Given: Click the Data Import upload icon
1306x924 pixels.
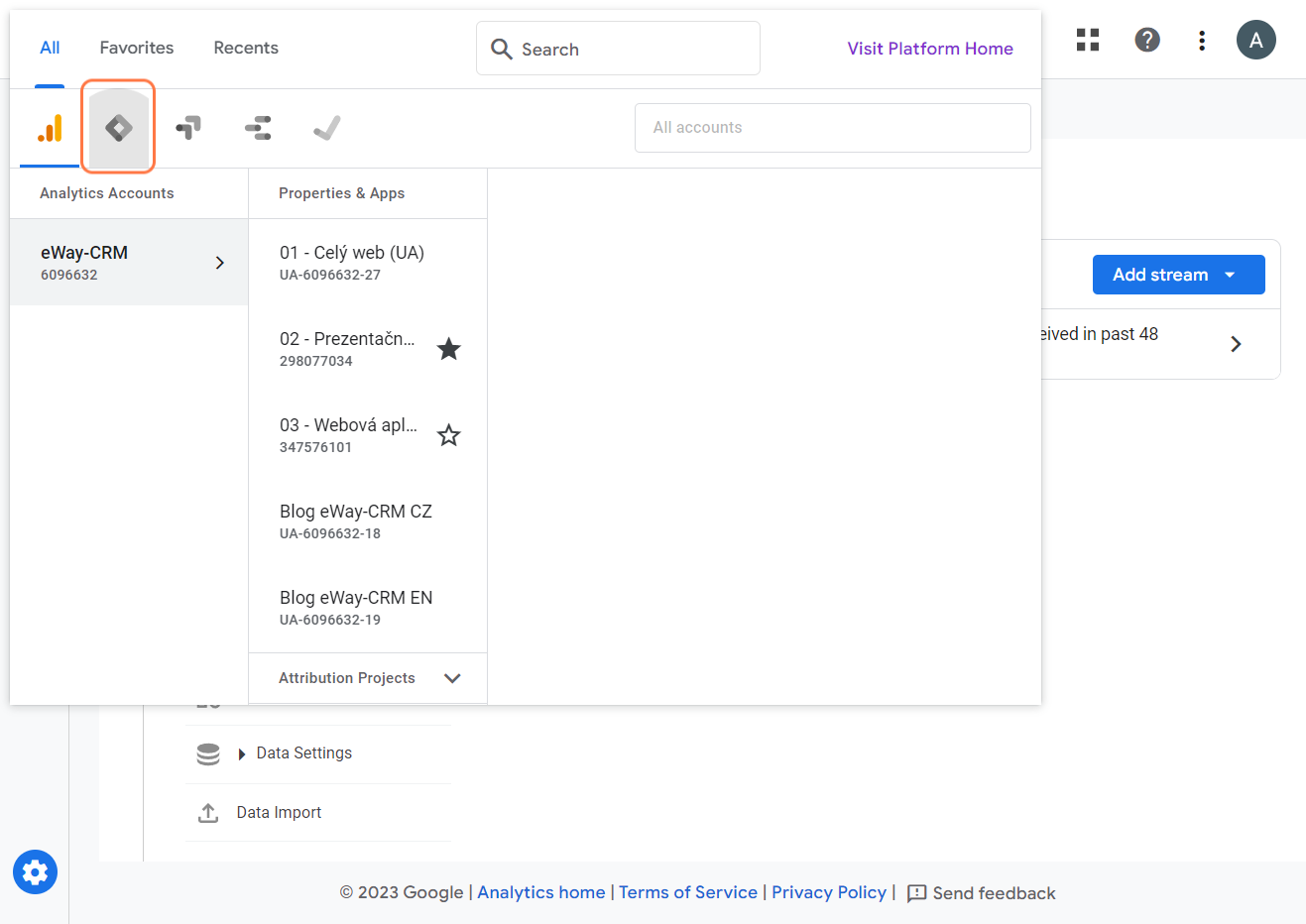Looking at the screenshot, I should [208, 813].
